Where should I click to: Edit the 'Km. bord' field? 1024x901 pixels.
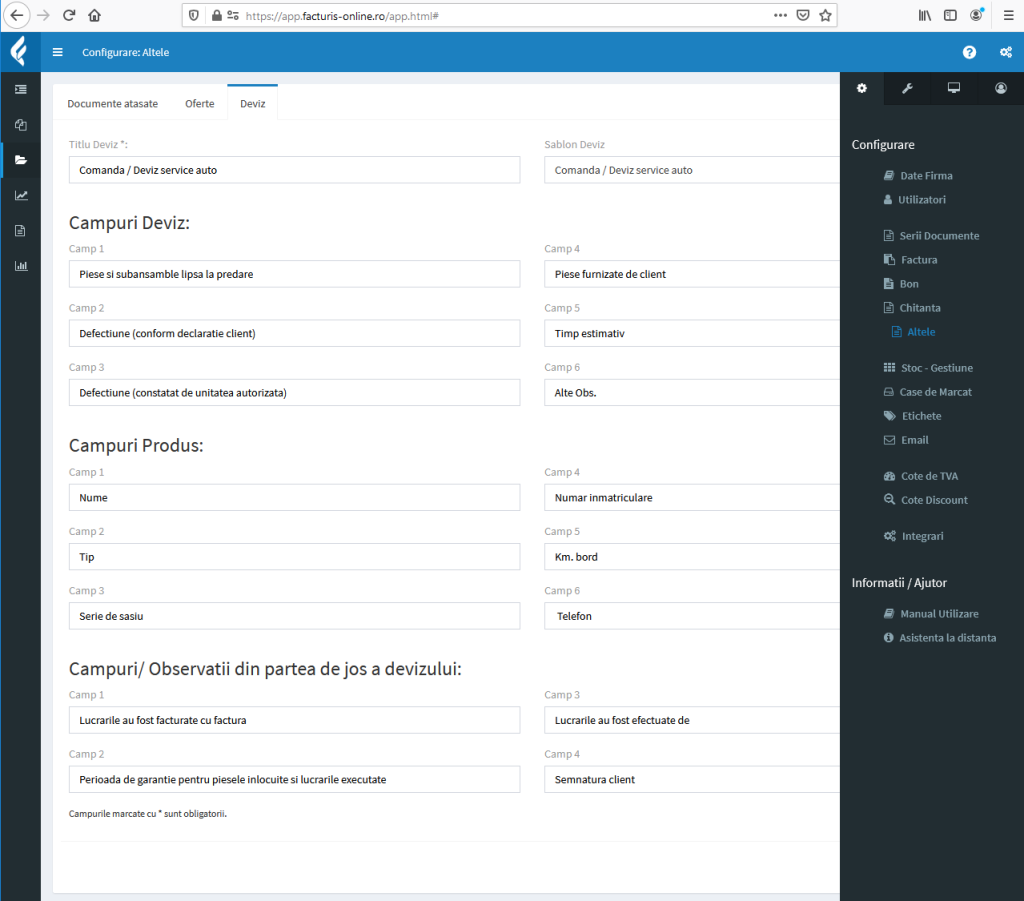(692, 557)
